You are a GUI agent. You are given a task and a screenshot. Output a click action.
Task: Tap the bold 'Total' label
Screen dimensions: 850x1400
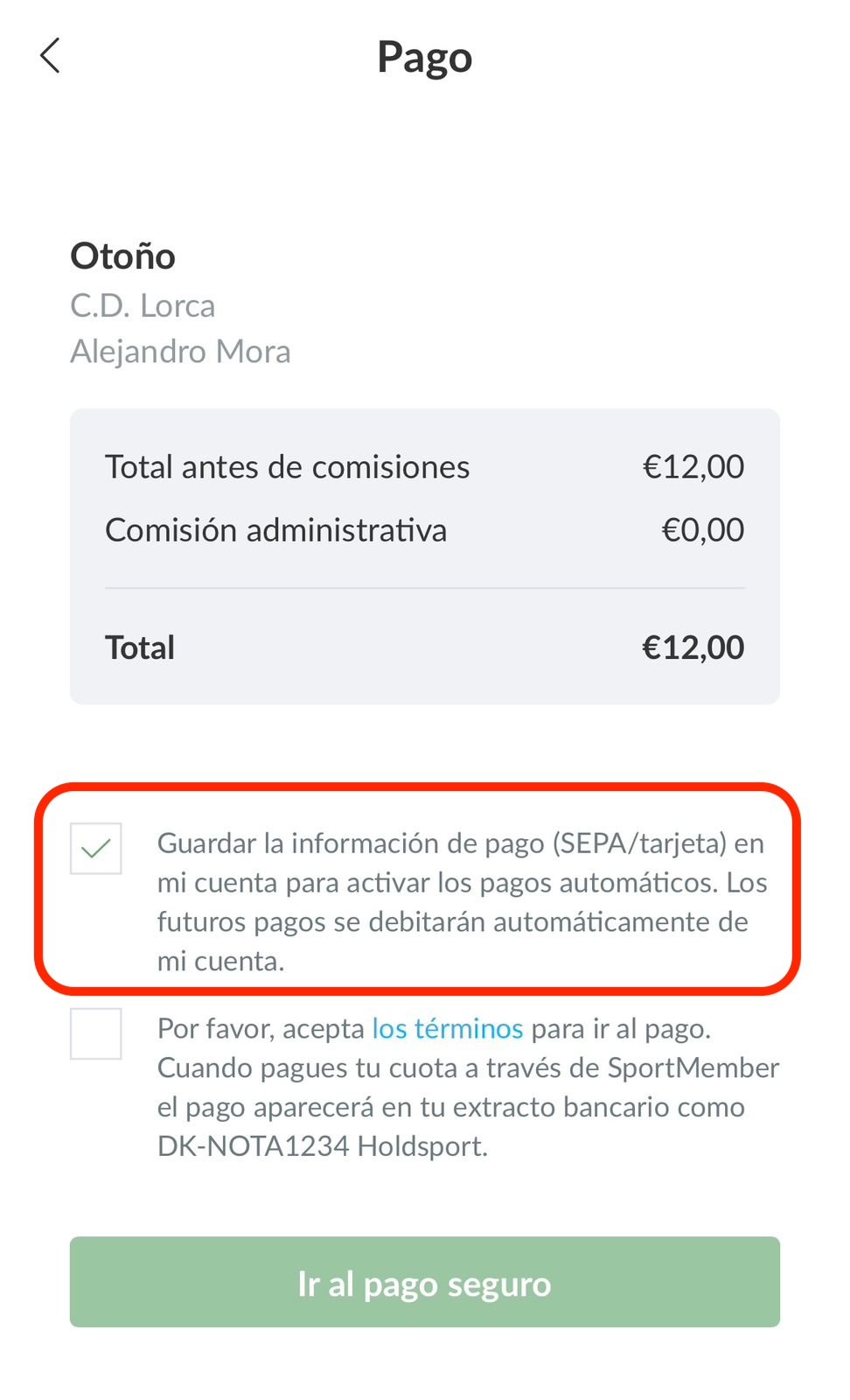[x=140, y=648]
